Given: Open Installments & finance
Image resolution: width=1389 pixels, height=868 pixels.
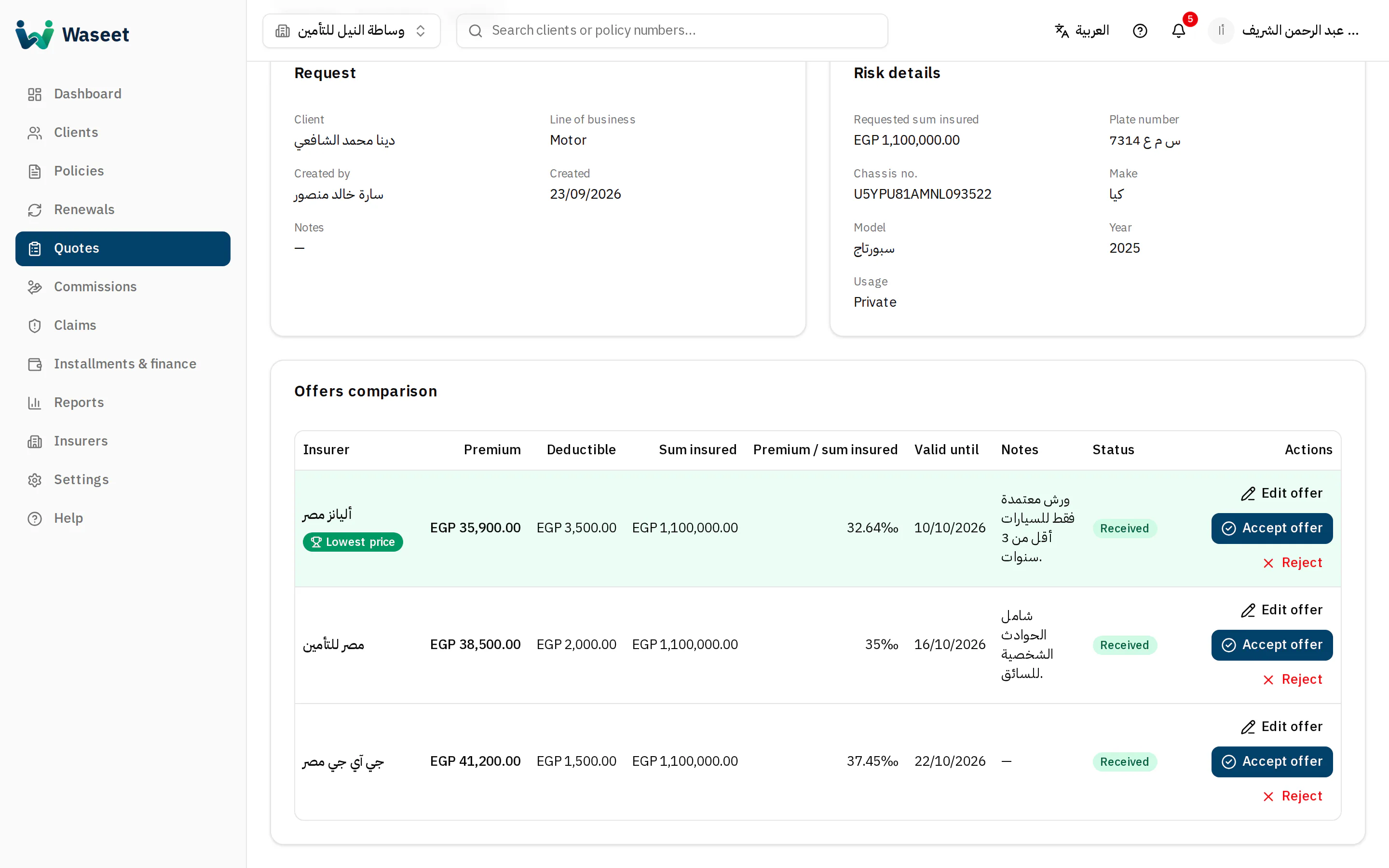Looking at the screenshot, I should (123, 364).
